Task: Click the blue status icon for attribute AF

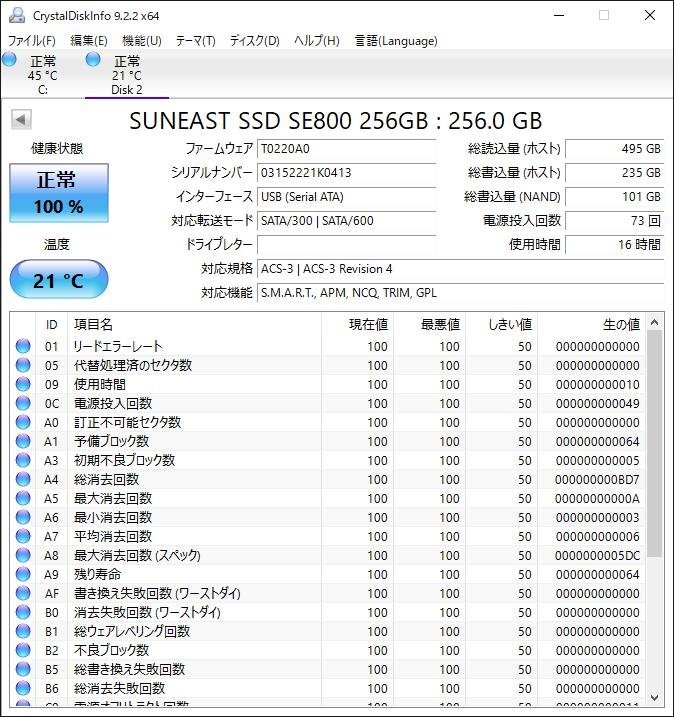Action: pyautogui.click(x=23, y=593)
